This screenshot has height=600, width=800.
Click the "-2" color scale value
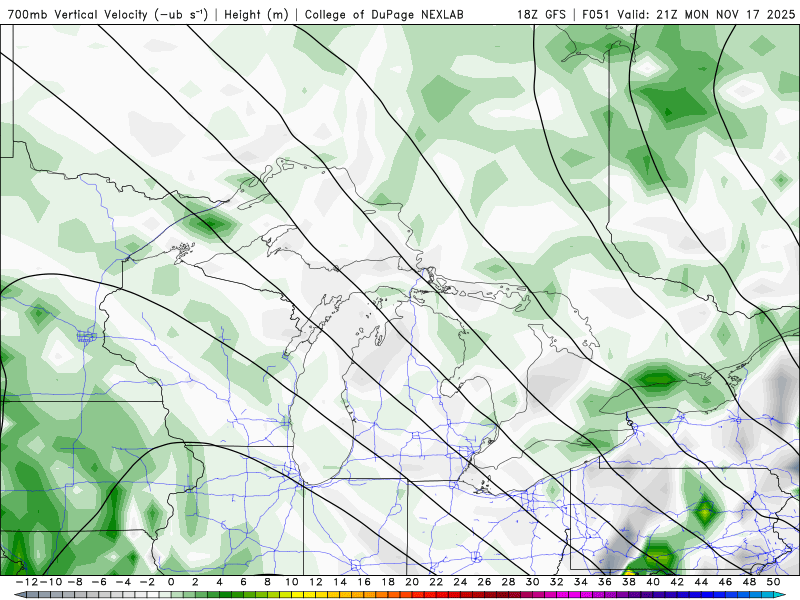click(x=147, y=582)
